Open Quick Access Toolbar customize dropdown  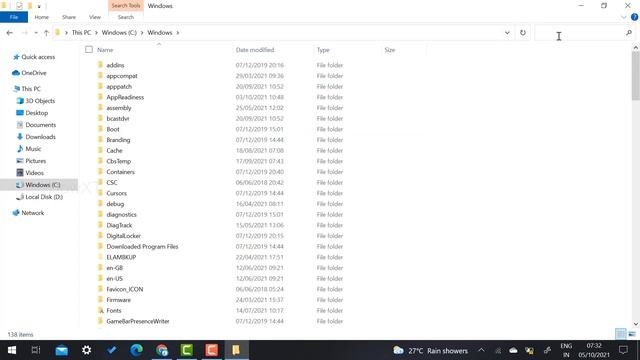tap(39, 6)
